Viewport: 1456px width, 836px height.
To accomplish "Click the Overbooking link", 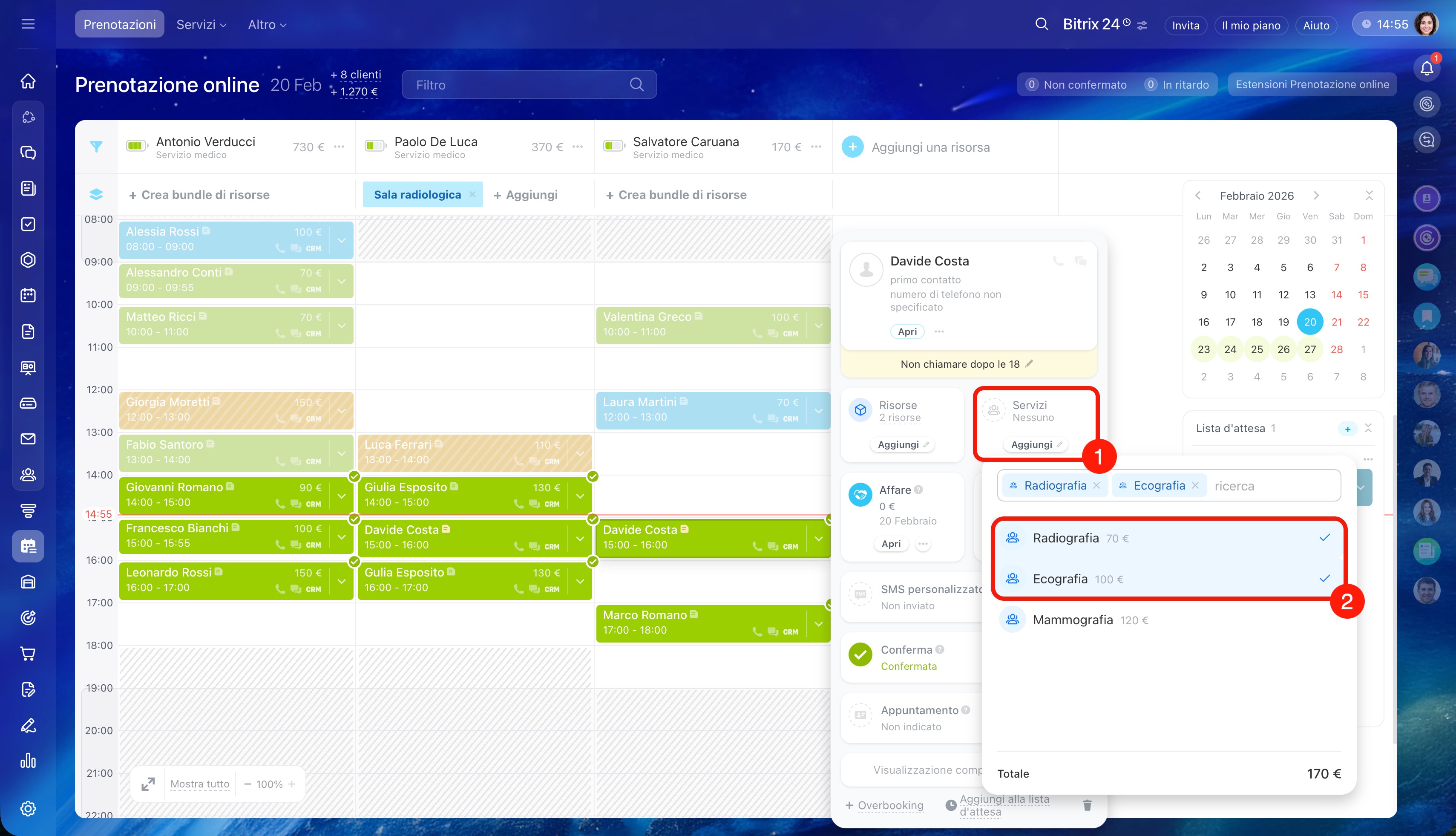I will 890,805.
